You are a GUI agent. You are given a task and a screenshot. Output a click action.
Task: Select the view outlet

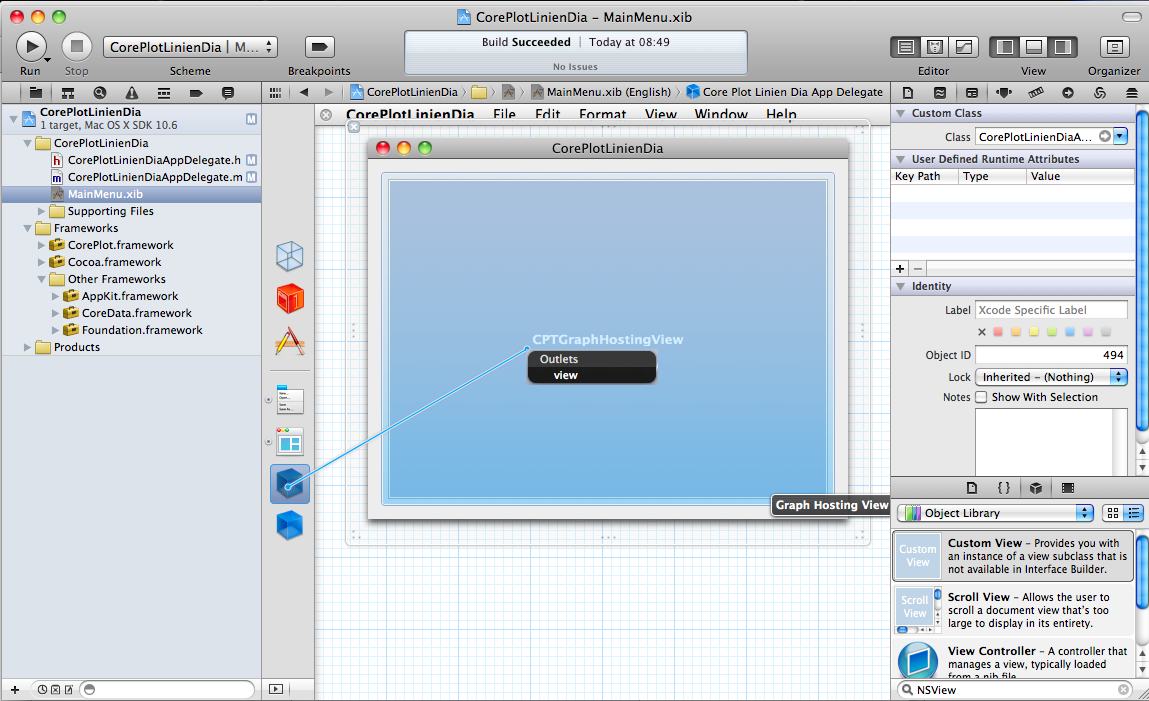(566, 375)
